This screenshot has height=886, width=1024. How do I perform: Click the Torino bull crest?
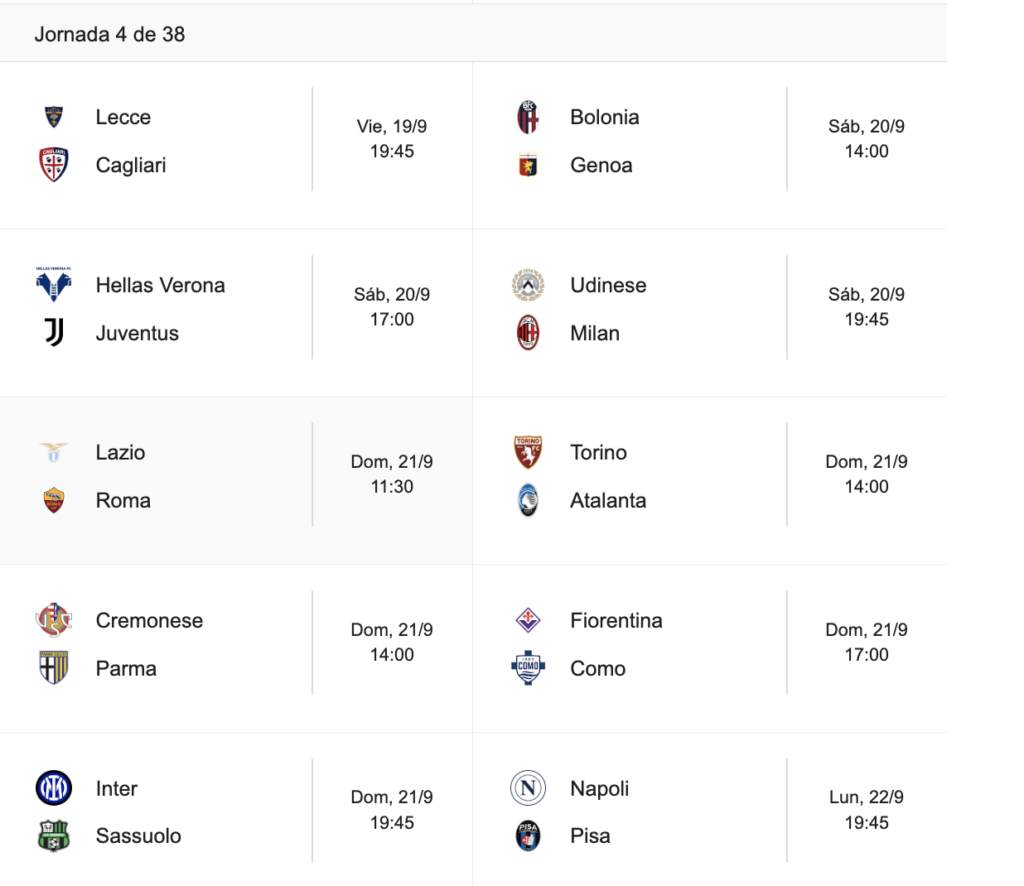[x=528, y=452]
